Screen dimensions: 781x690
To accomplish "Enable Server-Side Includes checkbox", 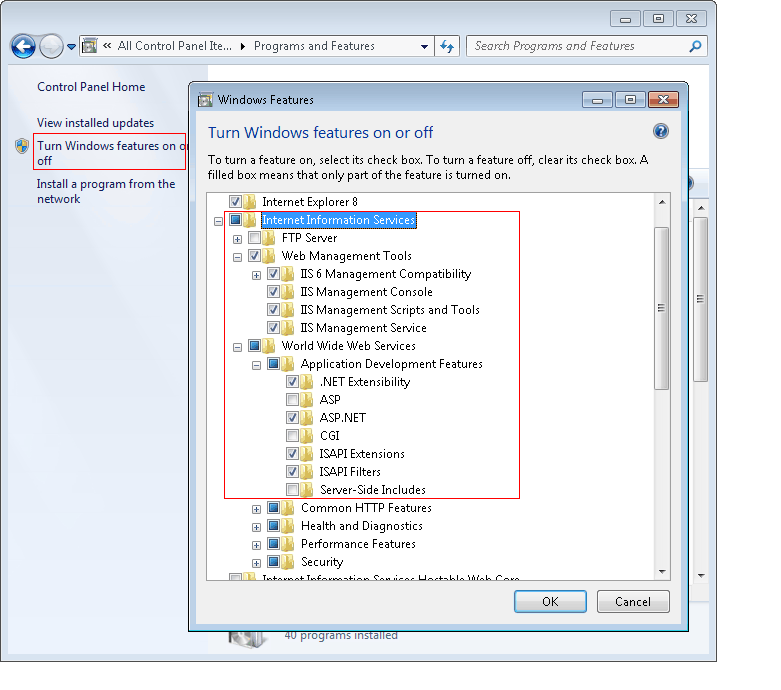I will [292, 489].
